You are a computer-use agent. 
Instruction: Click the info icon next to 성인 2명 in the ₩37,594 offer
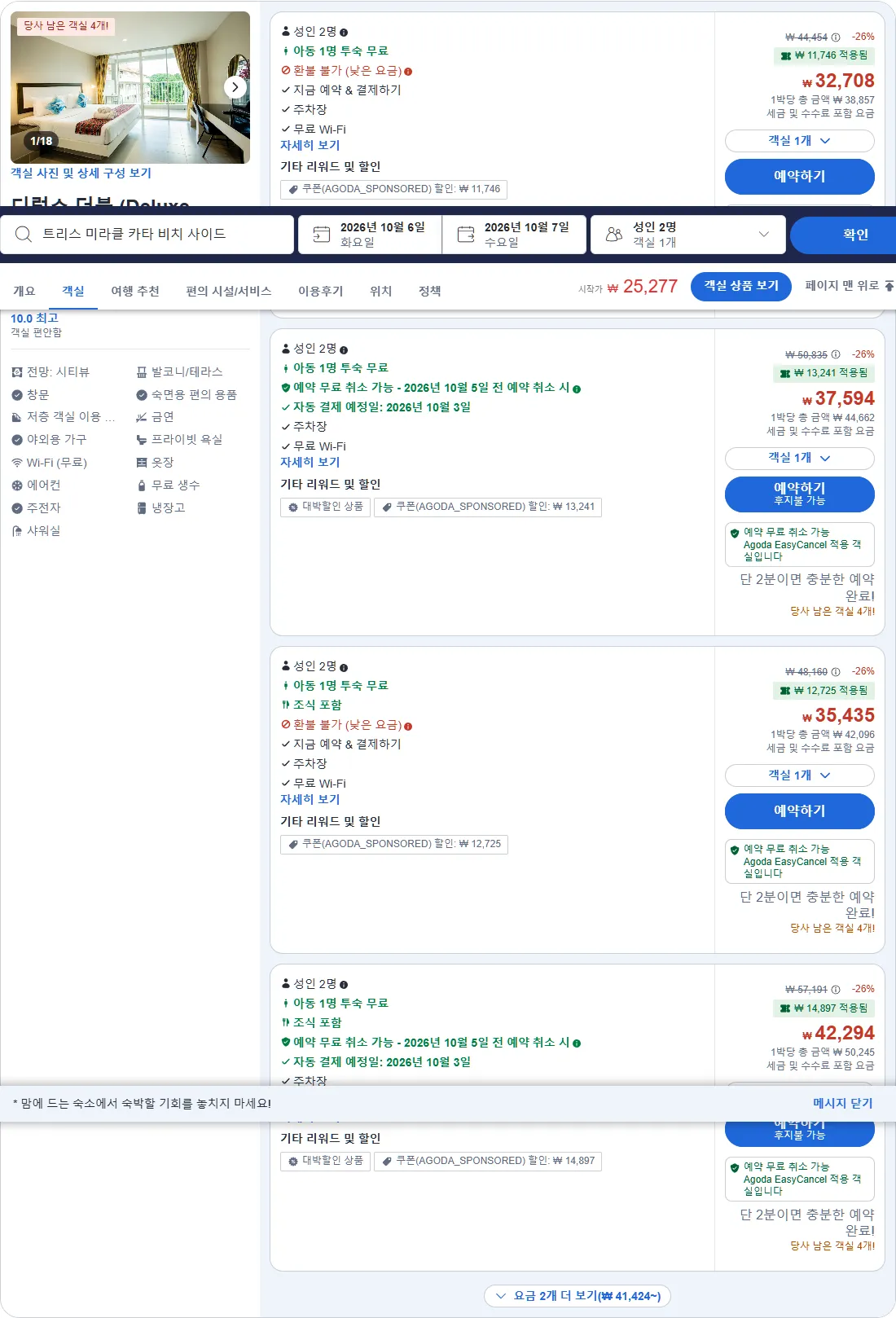click(x=344, y=349)
